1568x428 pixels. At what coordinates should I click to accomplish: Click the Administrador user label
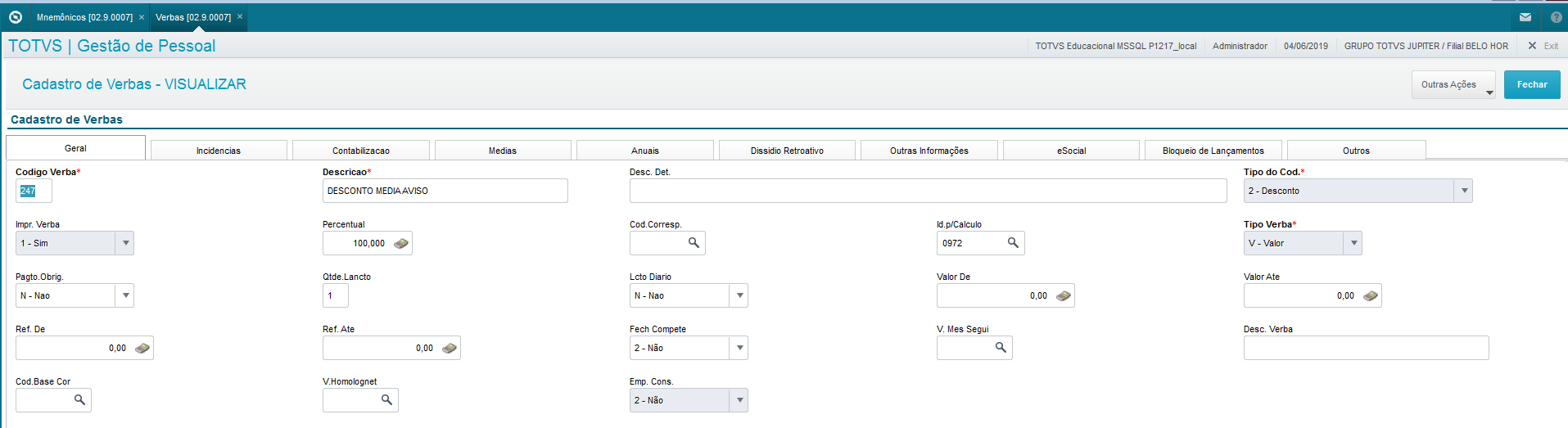click(x=1240, y=46)
